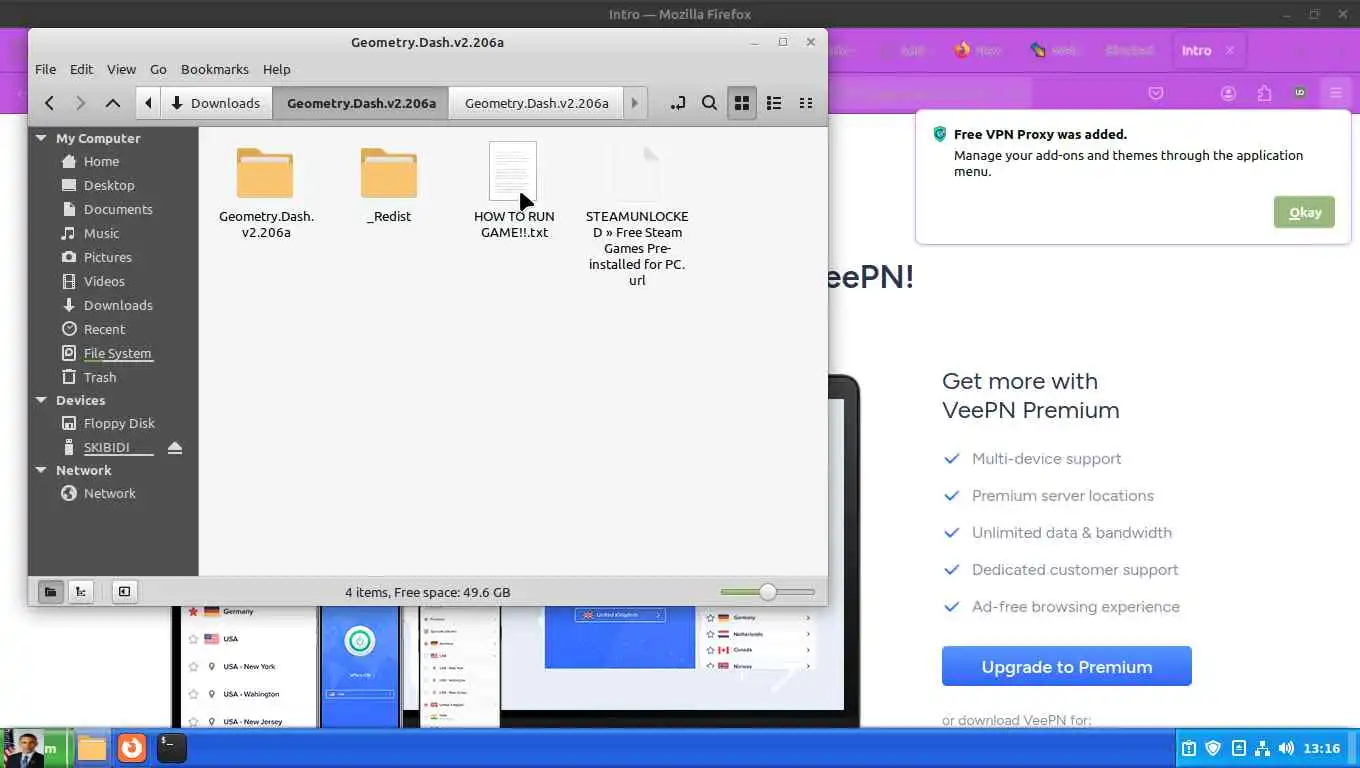
Task: Open Trash in the sidebar
Action: 100,377
